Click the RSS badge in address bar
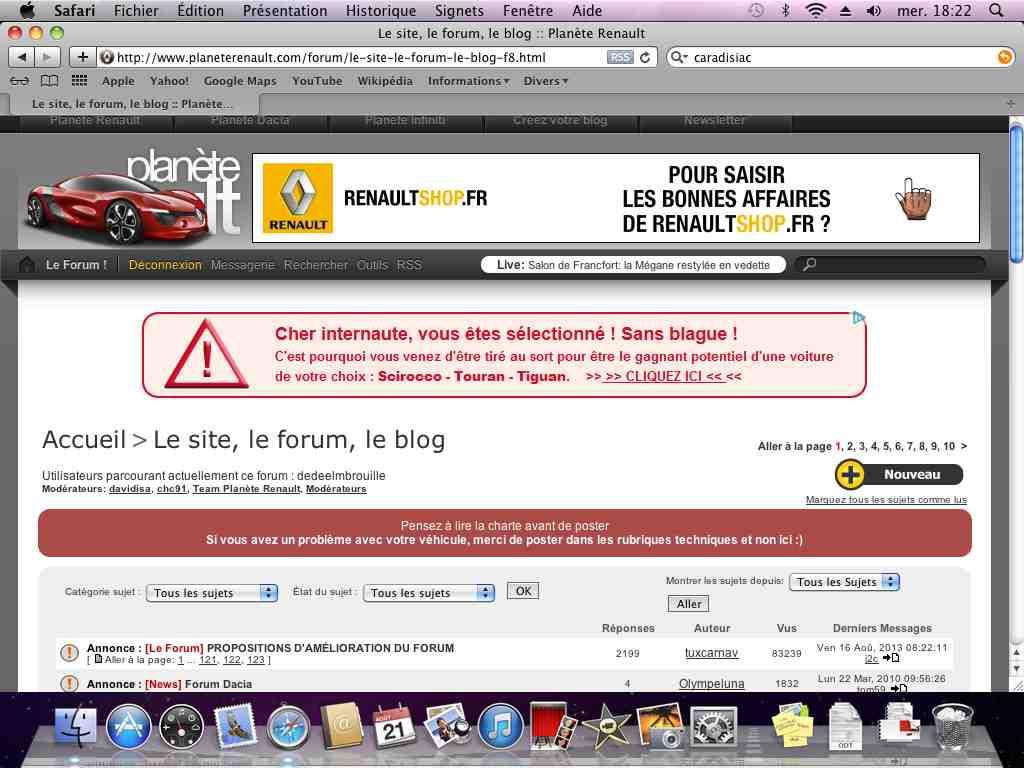This screenshot has width=1024, height=768. (x=620, y=57)
